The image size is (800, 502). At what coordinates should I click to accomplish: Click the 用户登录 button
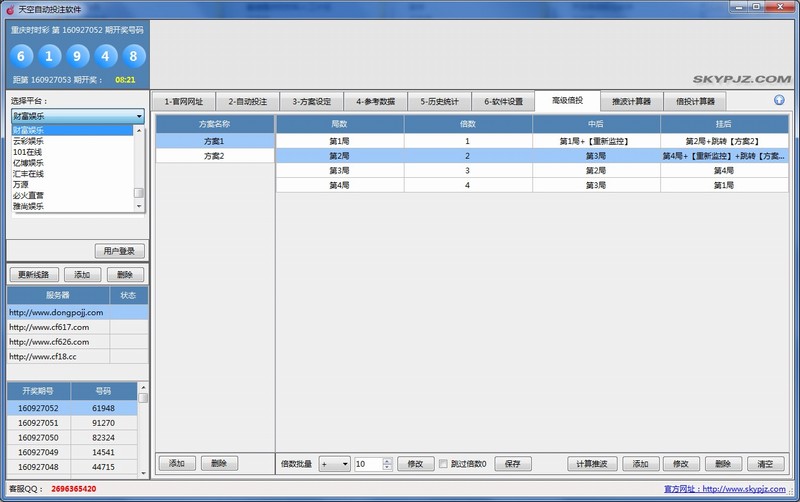120,251
